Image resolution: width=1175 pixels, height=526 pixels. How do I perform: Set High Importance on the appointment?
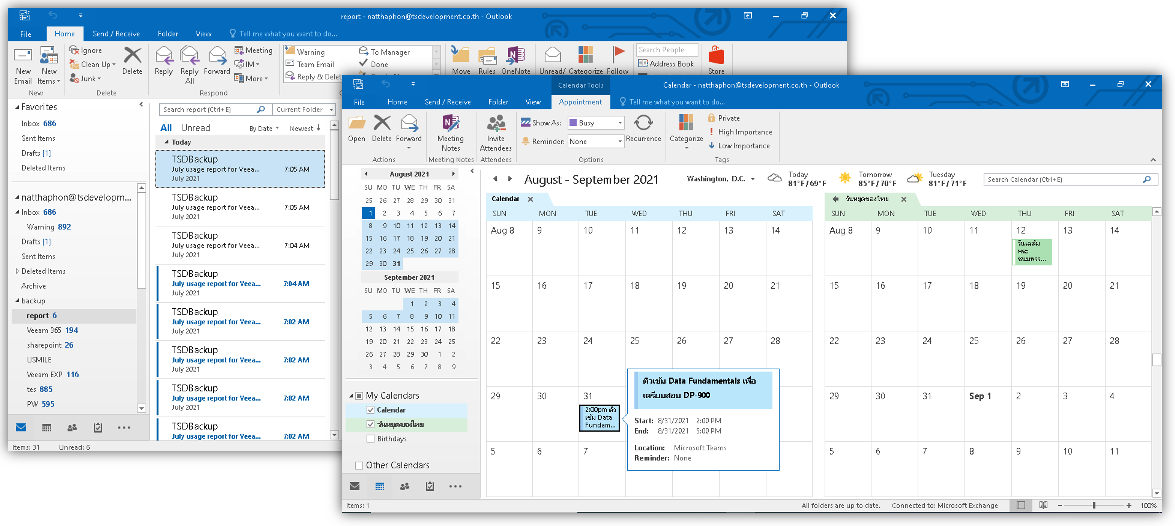[740, 132]
